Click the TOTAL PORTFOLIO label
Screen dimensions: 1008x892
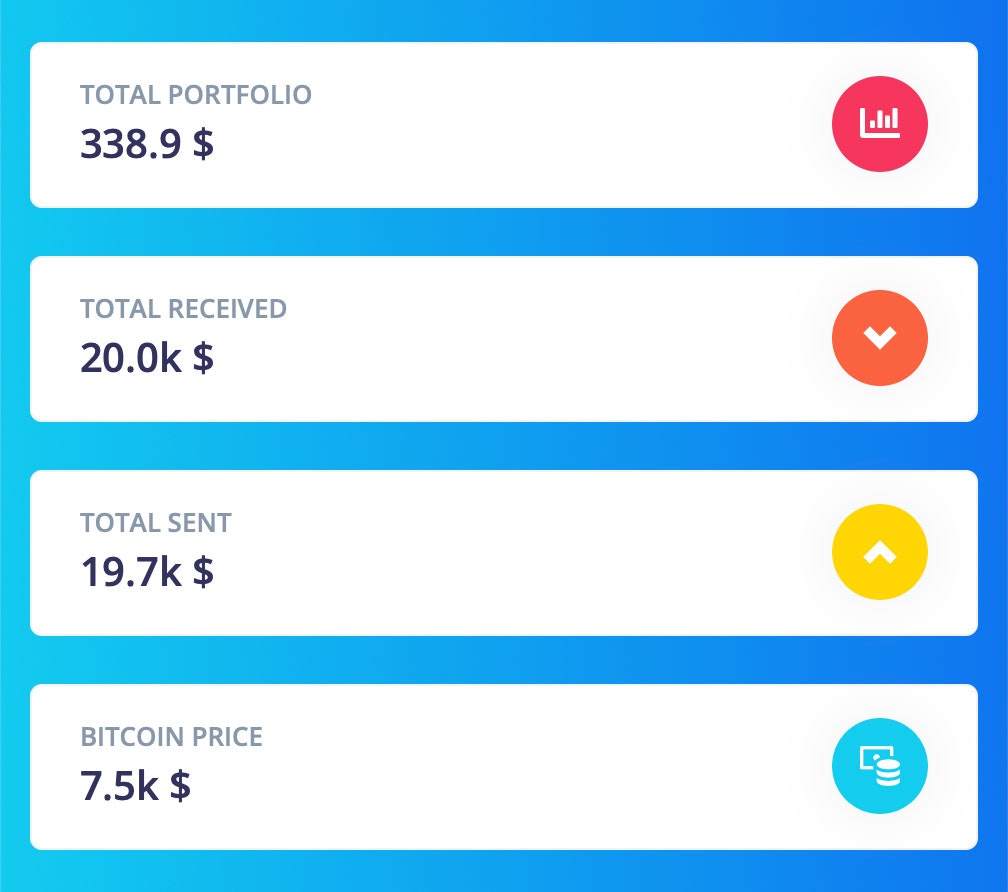tap(196, 95)
